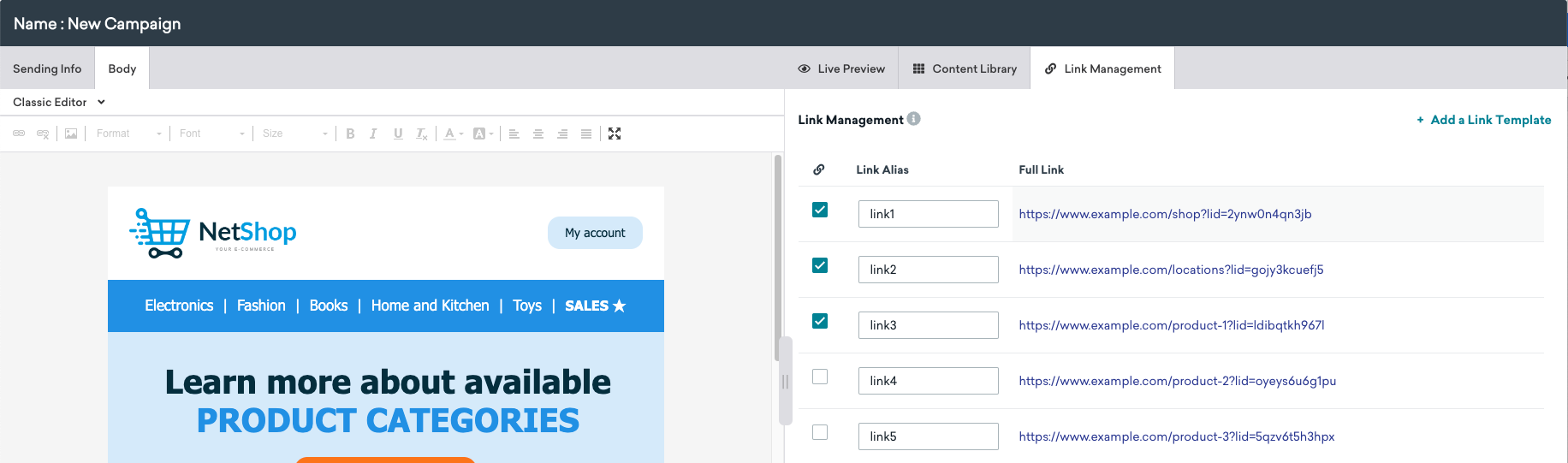Switch to the Sending Info tab
Screen dimensions: 1568x463
tap(47, 68)
